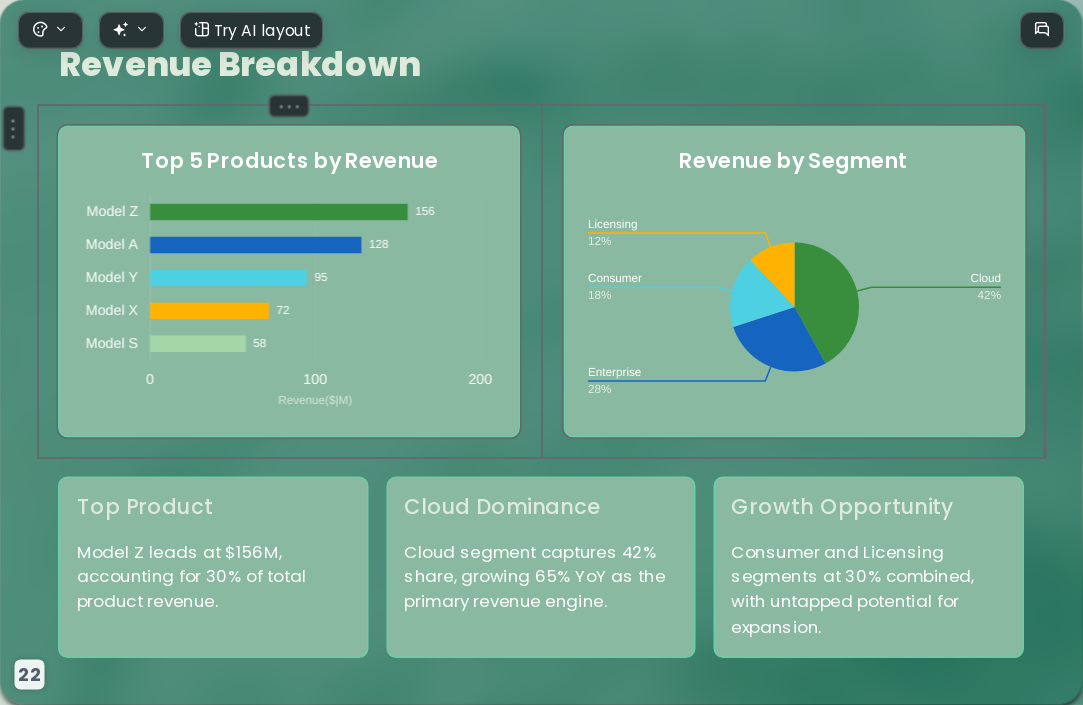Click the orange Model X bar
1083x705 pixels.
tap(209, 311)
